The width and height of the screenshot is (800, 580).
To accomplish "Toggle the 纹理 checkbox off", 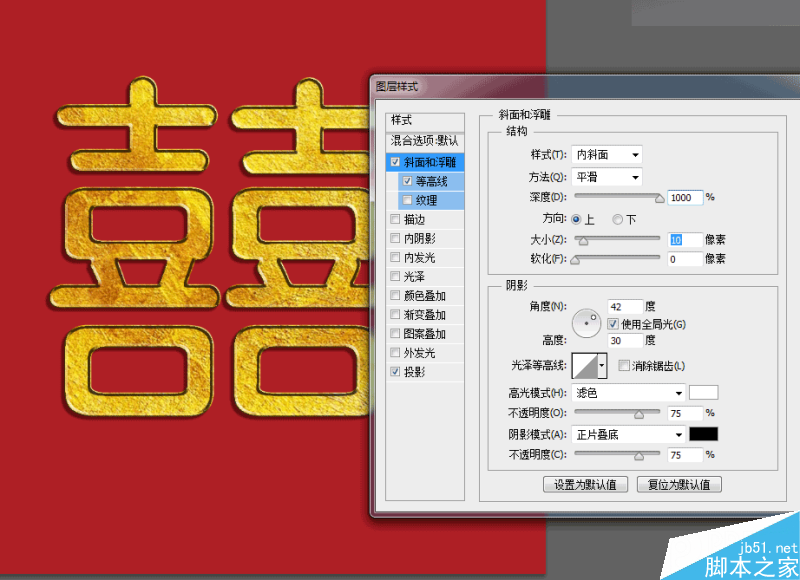I will [x=407, y=200].
